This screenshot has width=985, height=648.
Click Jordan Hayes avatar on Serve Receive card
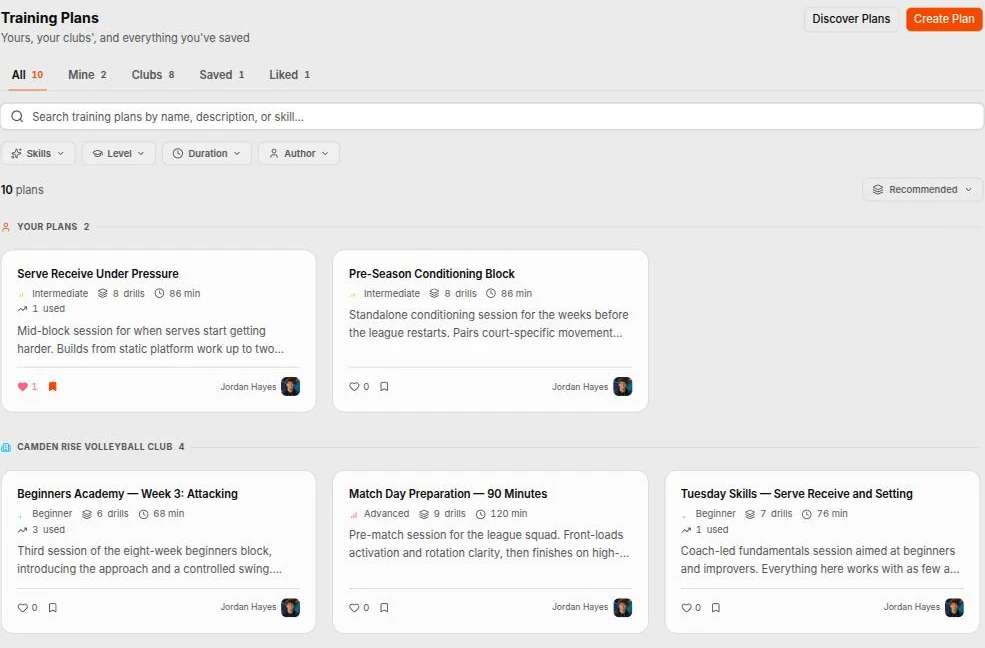(290, 387)
